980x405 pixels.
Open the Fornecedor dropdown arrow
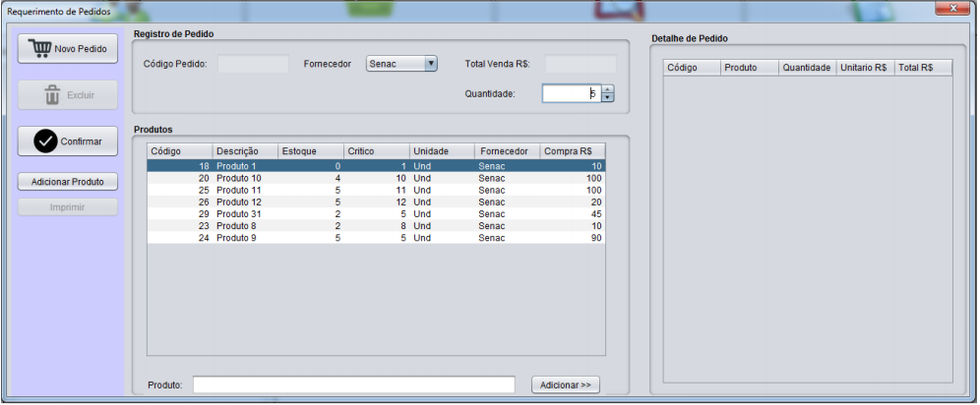(430, 63)
